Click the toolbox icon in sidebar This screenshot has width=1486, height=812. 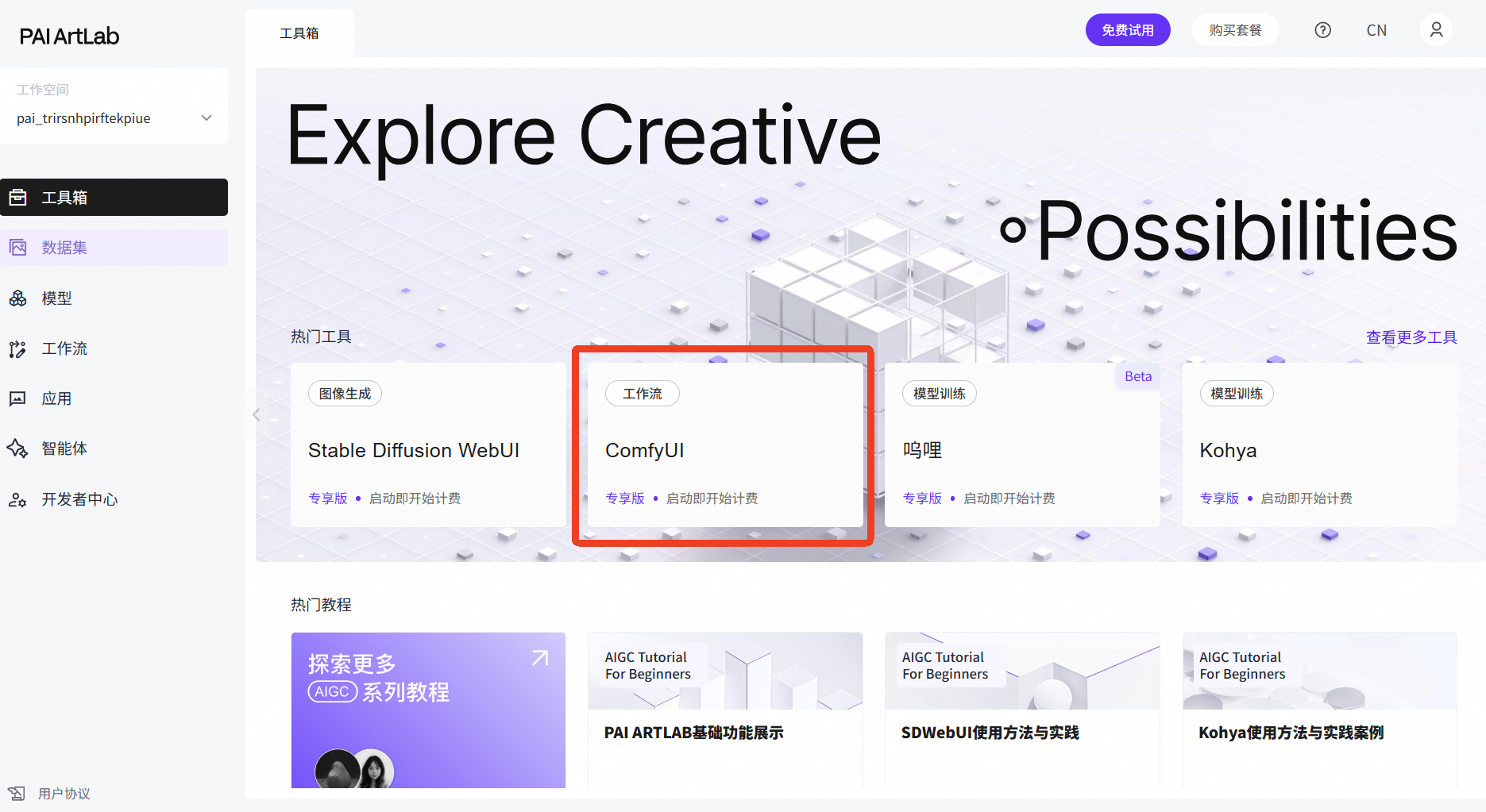click(x=18, y=197)
